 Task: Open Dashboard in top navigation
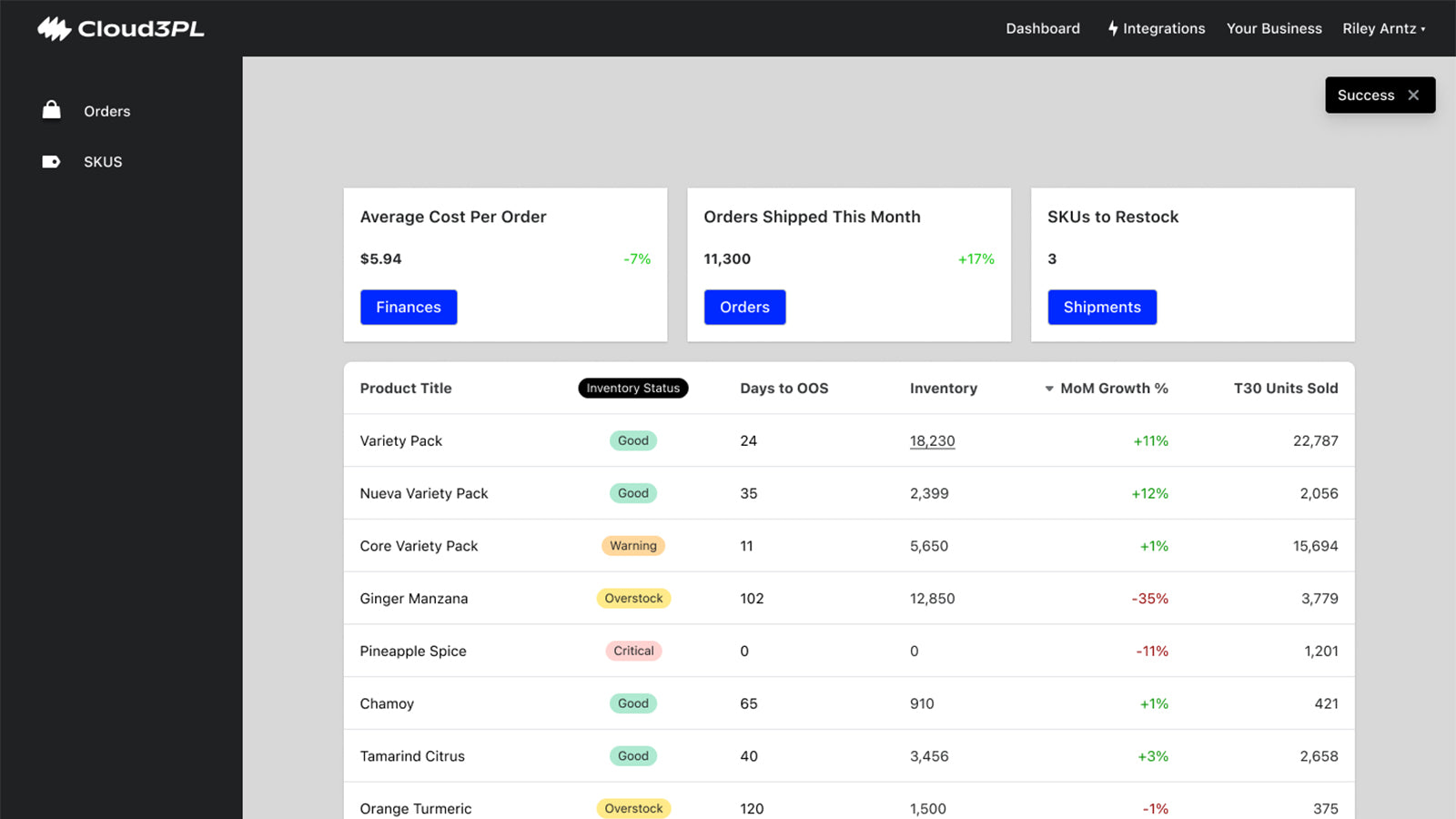coord(1043,29)
